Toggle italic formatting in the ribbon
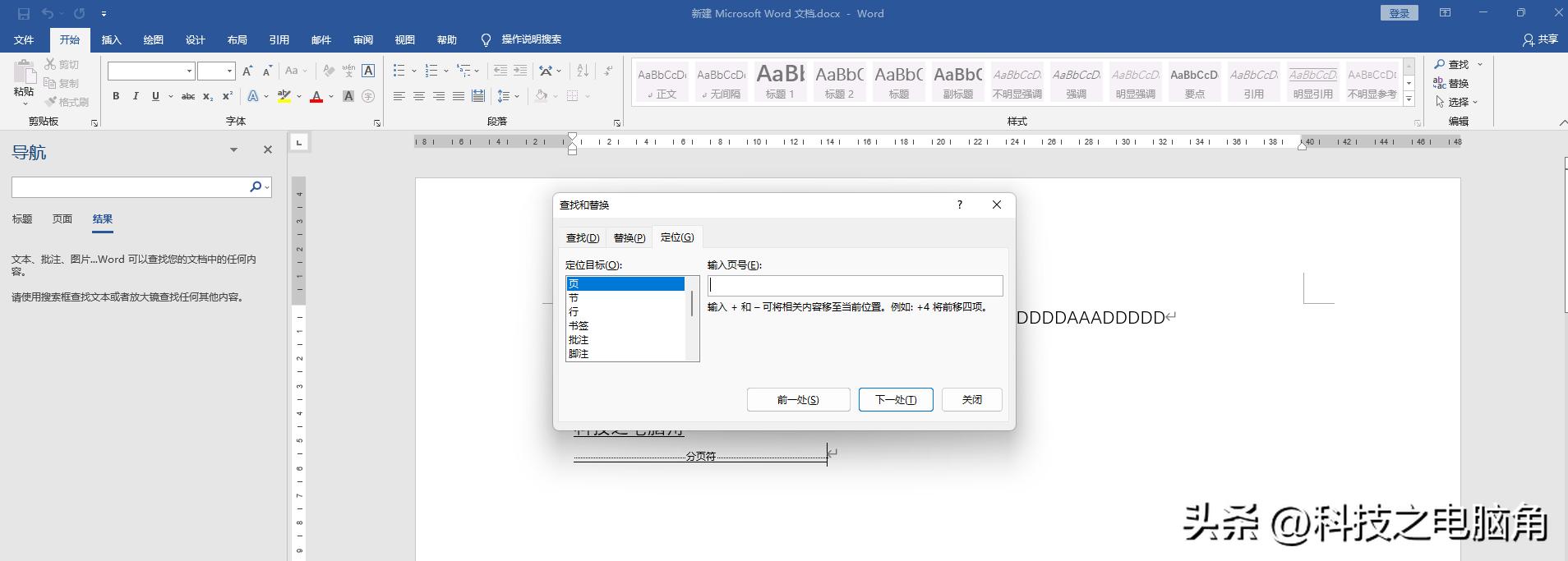Image resolution: width=1568 pixels, height=561 pixels. 136,96
